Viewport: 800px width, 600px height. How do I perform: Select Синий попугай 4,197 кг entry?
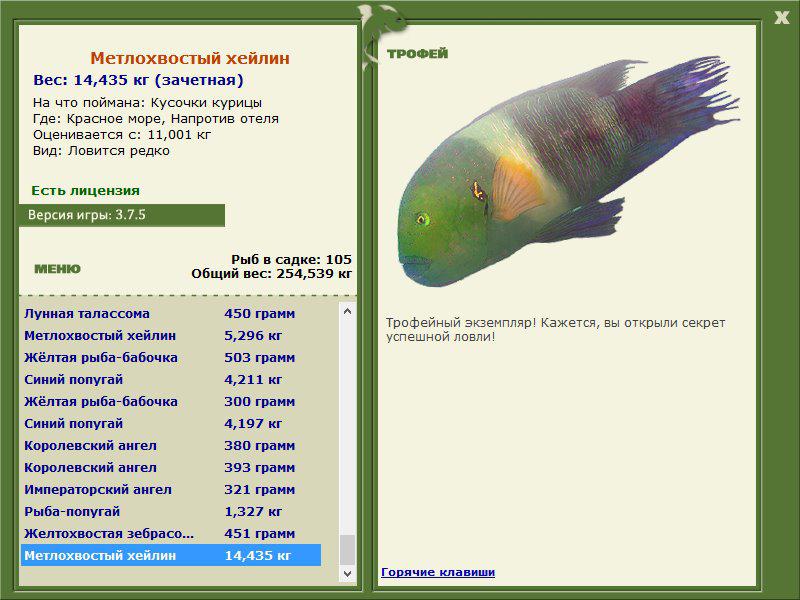coord(171,423)
